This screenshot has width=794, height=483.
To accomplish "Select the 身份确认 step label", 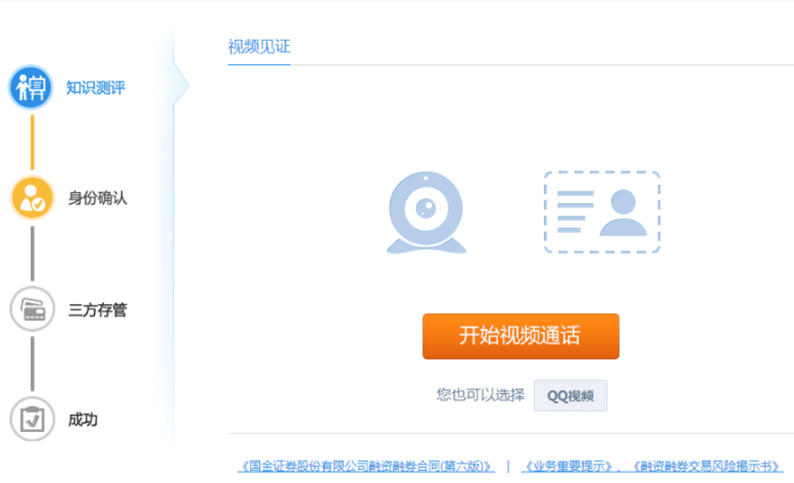I will tap(97, 198).
